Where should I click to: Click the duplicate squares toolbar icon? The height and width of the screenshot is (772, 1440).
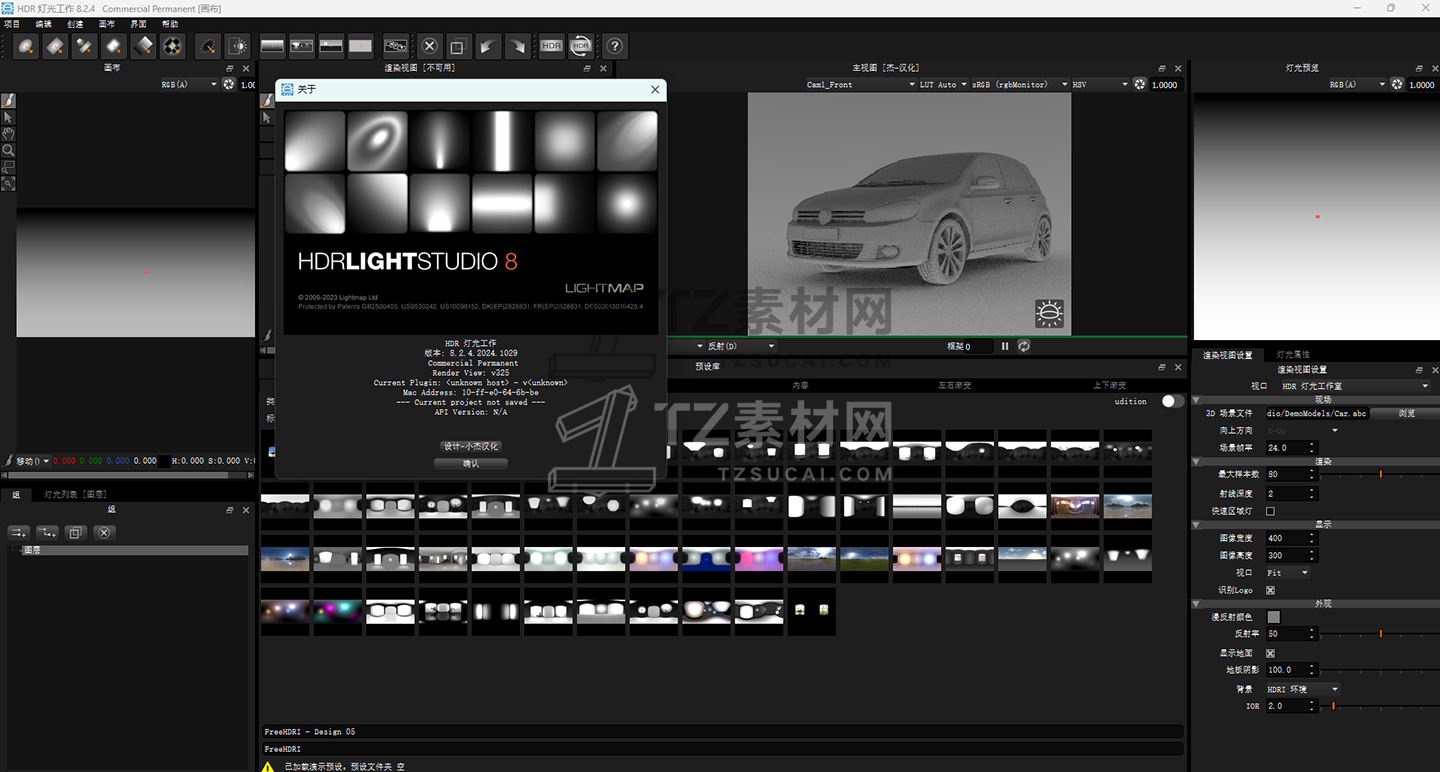tap(458, 46)
